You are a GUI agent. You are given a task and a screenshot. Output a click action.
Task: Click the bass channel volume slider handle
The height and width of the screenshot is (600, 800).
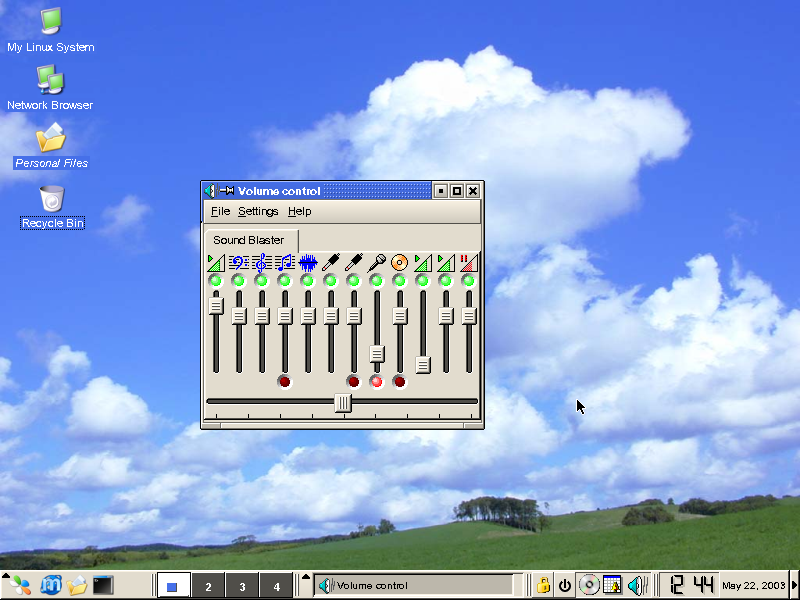[x=239, y=316]
